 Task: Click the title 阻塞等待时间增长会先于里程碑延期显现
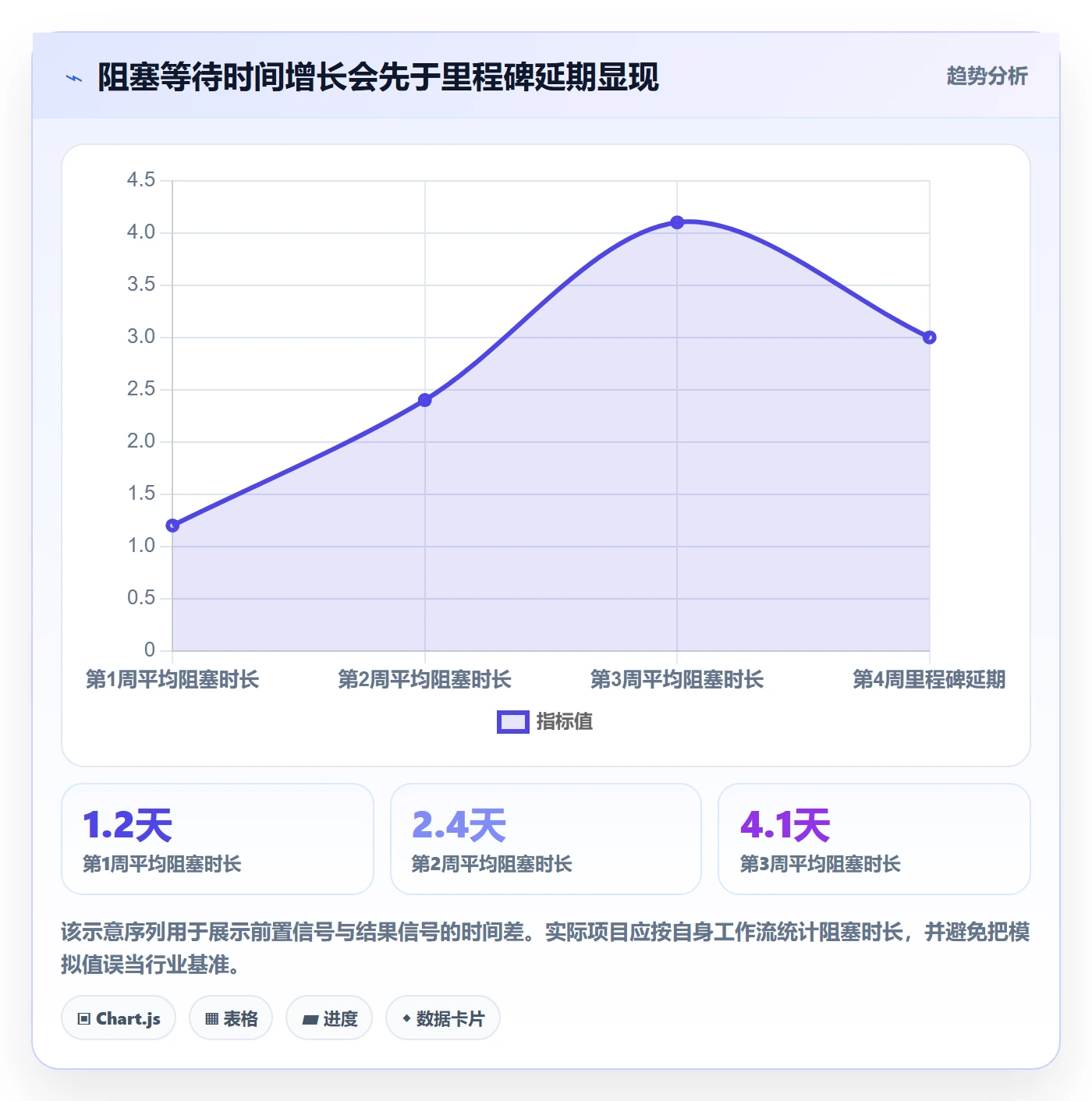click(378, 77)
